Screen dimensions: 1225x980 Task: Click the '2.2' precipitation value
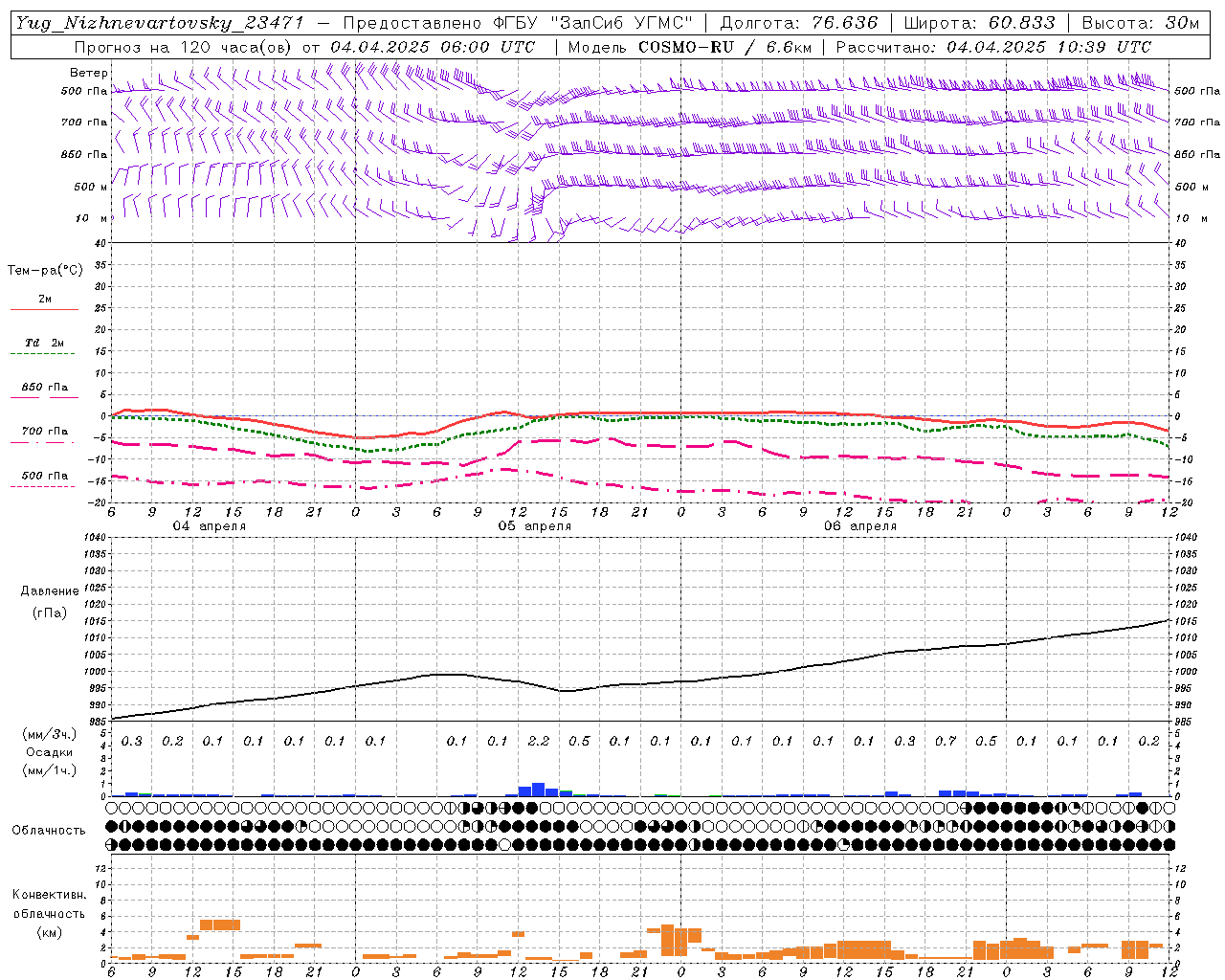coord(539,742)
